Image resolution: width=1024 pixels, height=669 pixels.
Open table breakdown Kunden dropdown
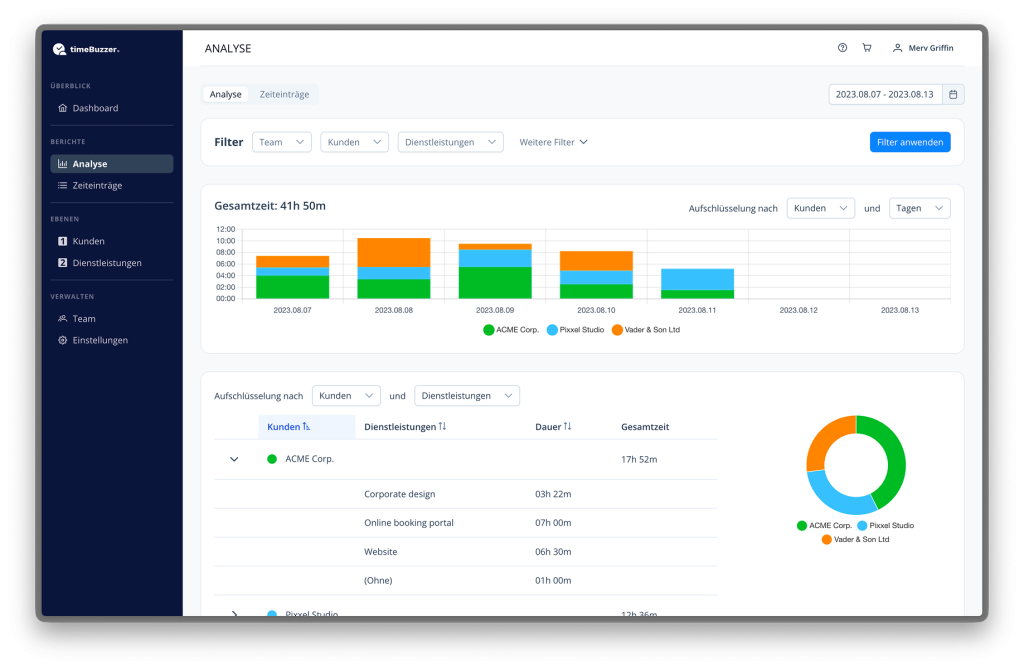coord(346,395)
